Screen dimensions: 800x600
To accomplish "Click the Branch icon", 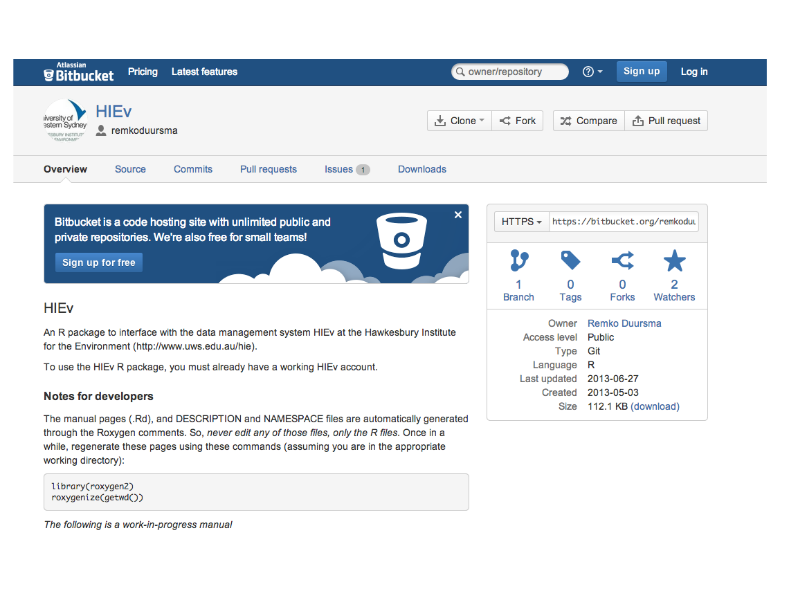I will [519, 261].
